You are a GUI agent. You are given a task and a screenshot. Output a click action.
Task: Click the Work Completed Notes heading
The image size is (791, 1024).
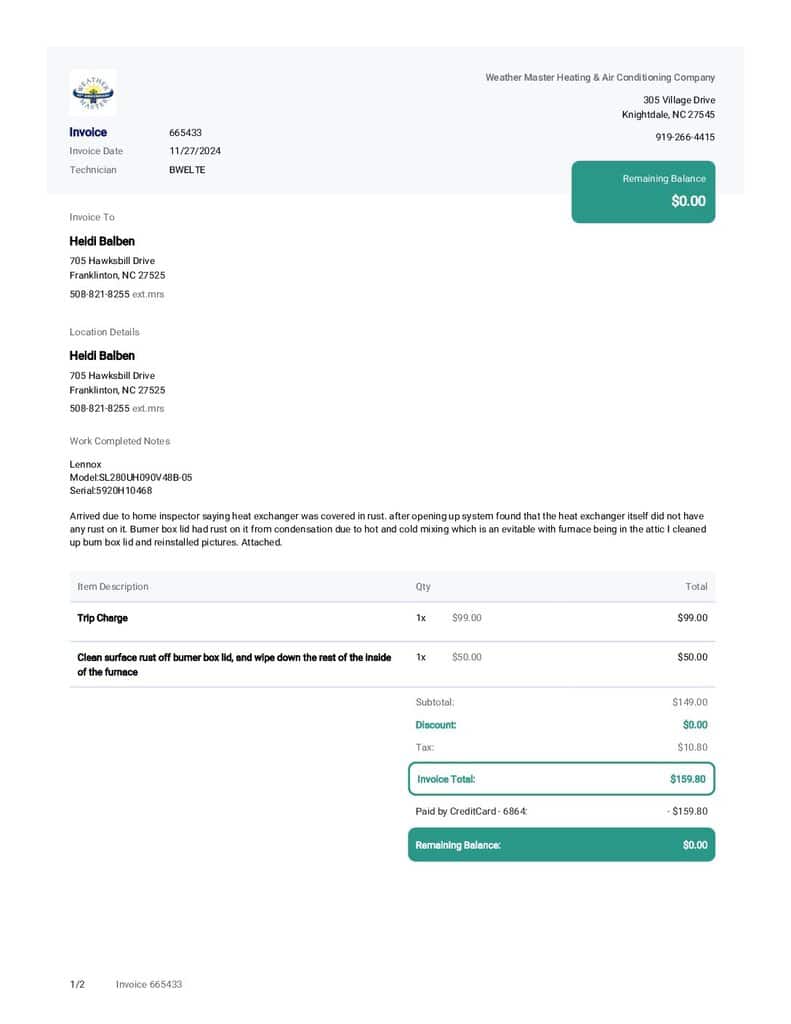click(x=120, y=441)
